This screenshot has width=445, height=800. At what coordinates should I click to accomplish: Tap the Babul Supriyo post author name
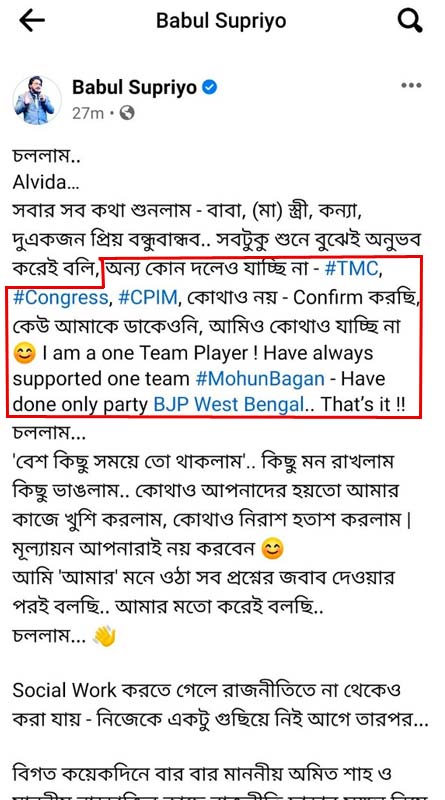point(134,88)
